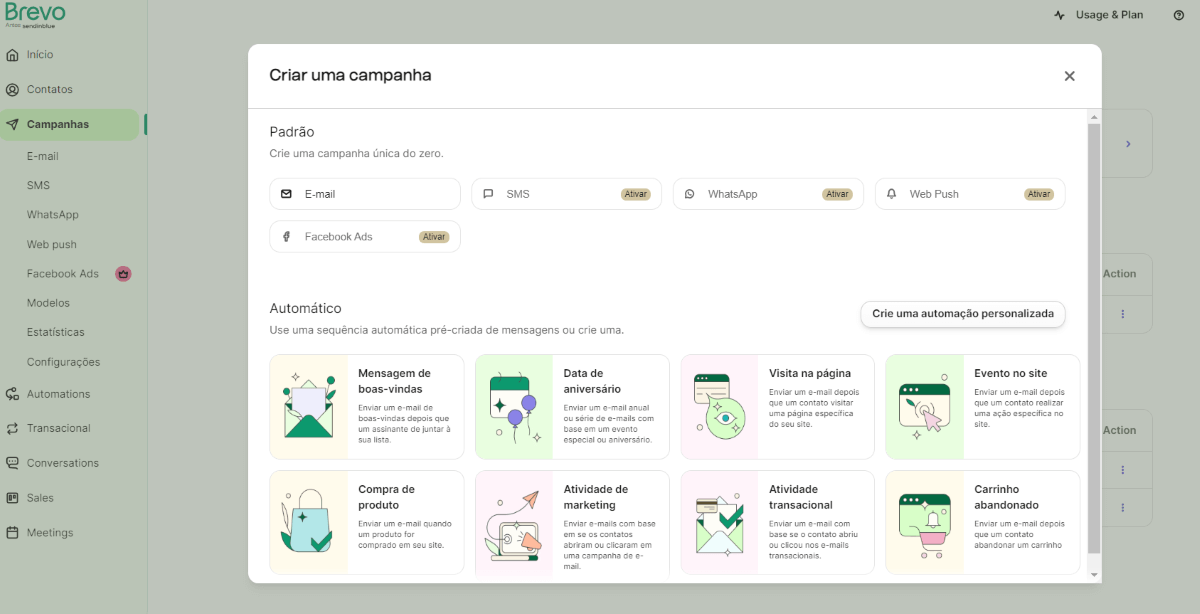Click the Usage & Plan pulse icon
1200x614 pixels.
[1060, 15]
